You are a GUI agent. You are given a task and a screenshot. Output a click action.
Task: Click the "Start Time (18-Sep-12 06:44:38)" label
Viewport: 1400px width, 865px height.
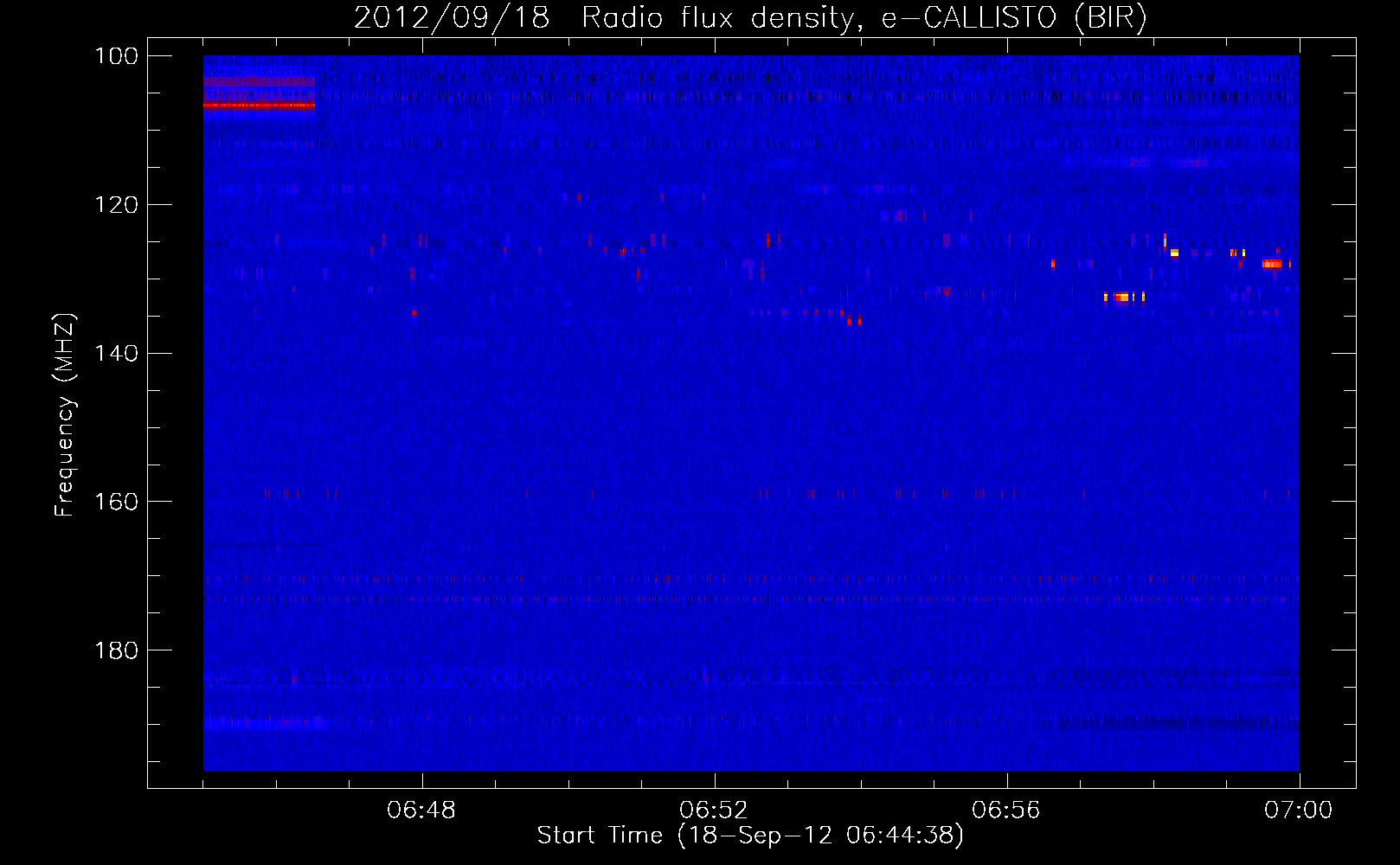[x=750, y=835]
